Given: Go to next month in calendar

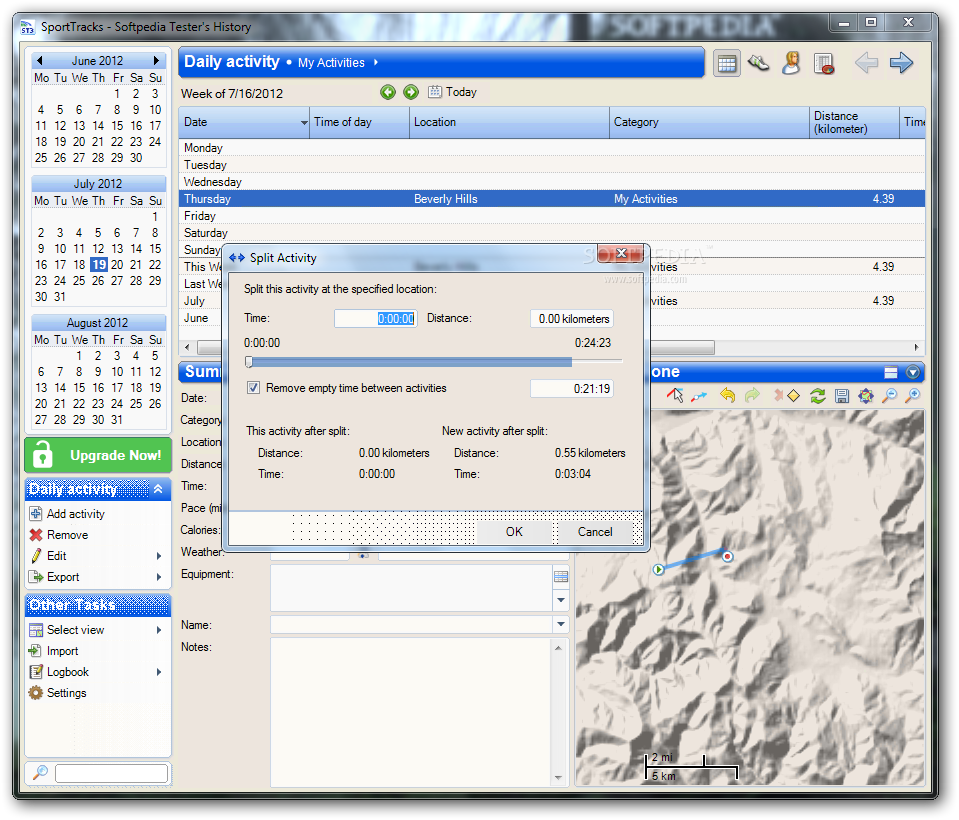Looking at the screenshot, I should coord(156,61).
